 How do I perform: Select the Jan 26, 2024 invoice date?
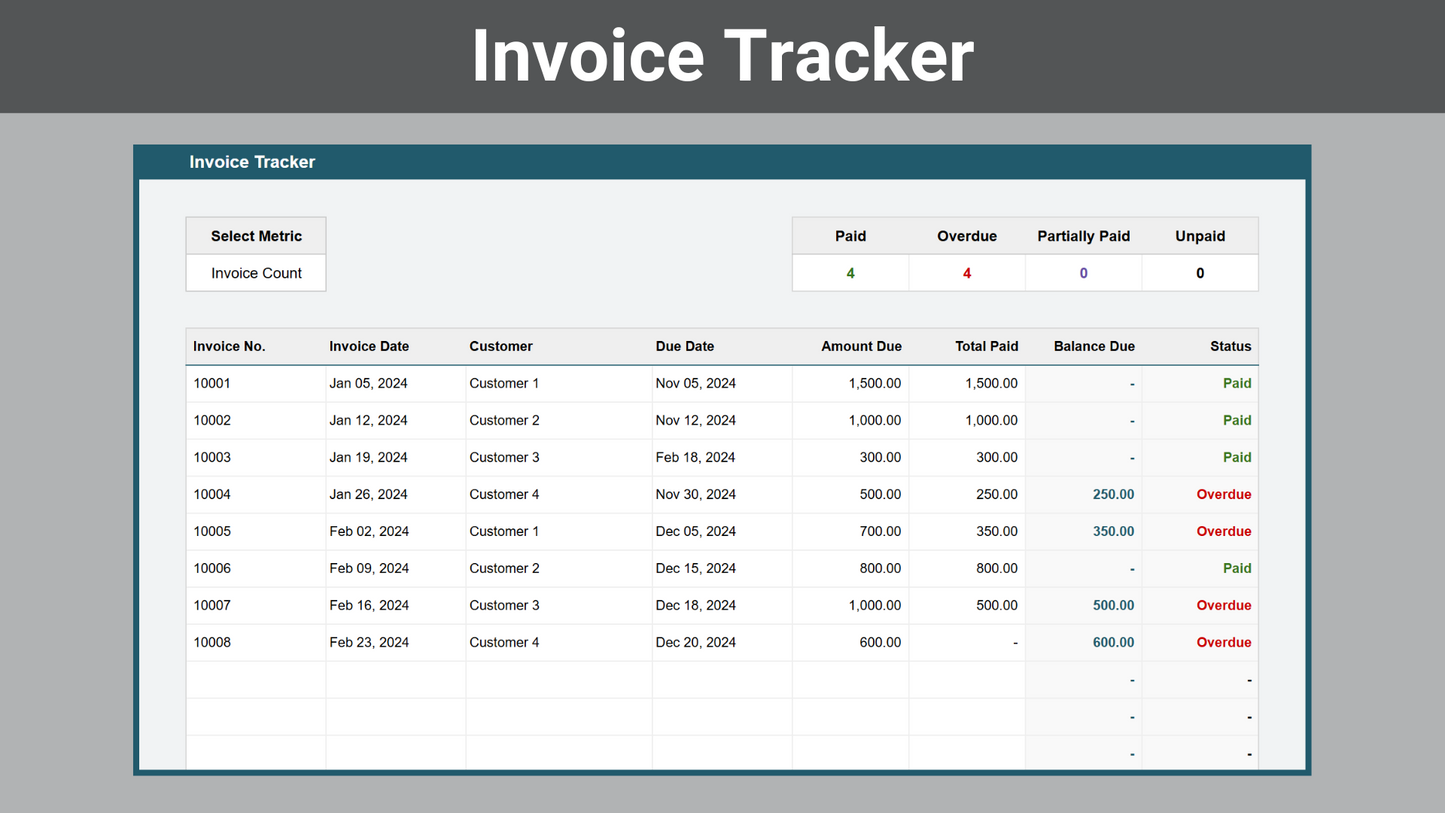coord(368,494)
